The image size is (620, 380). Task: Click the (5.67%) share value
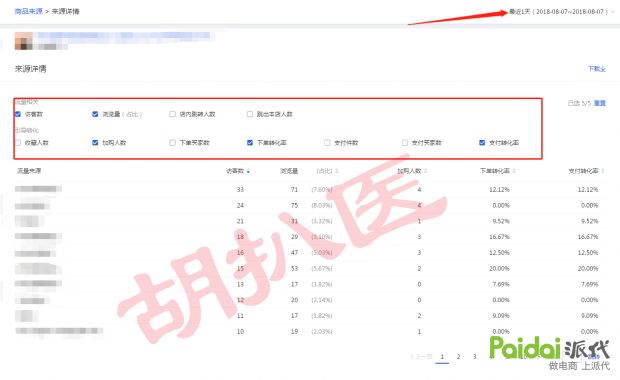point(322,268)
